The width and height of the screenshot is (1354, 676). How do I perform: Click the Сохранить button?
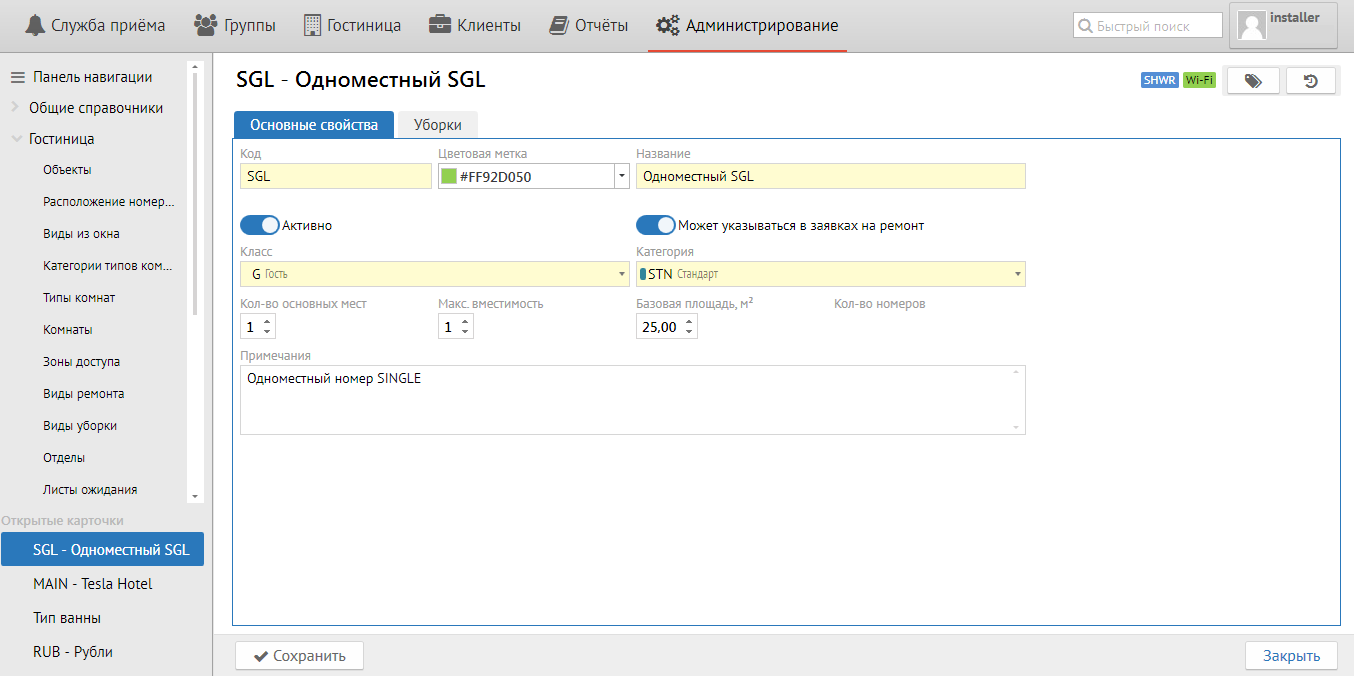click(x=299, y=656)
